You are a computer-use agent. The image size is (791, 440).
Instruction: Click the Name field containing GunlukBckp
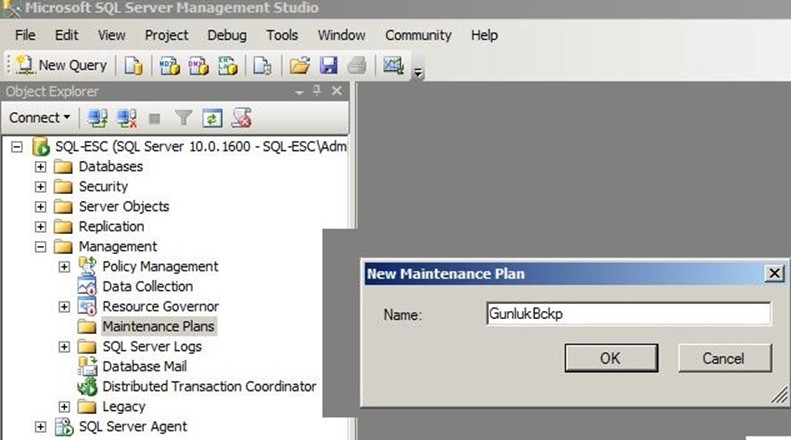[x=627, y=314]
